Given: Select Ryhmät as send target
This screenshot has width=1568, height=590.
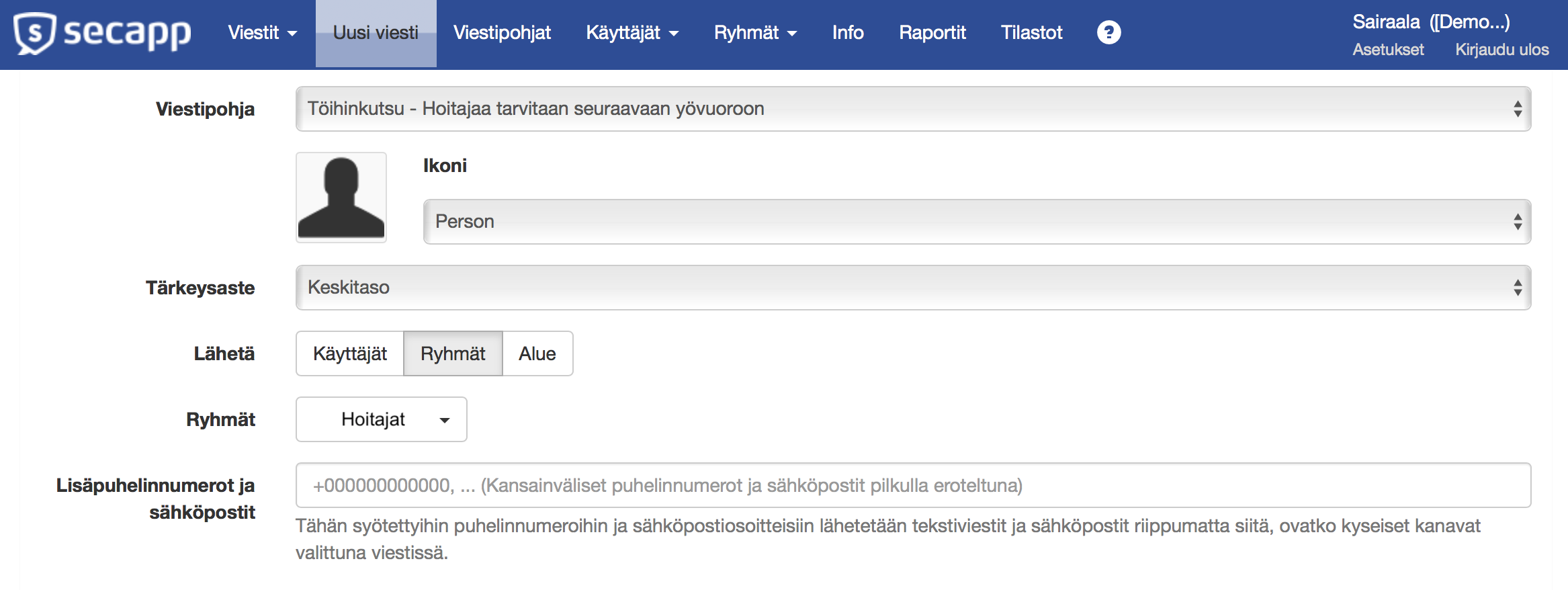Looking at the screenshot, I should pos(453,353).
